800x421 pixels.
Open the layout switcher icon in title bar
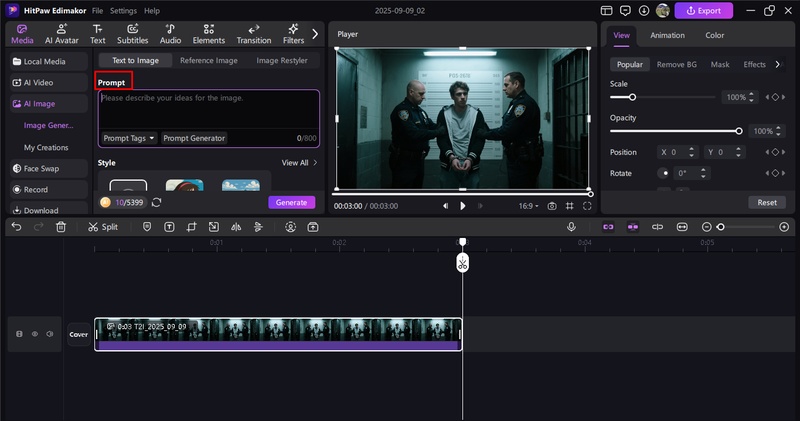606,11
